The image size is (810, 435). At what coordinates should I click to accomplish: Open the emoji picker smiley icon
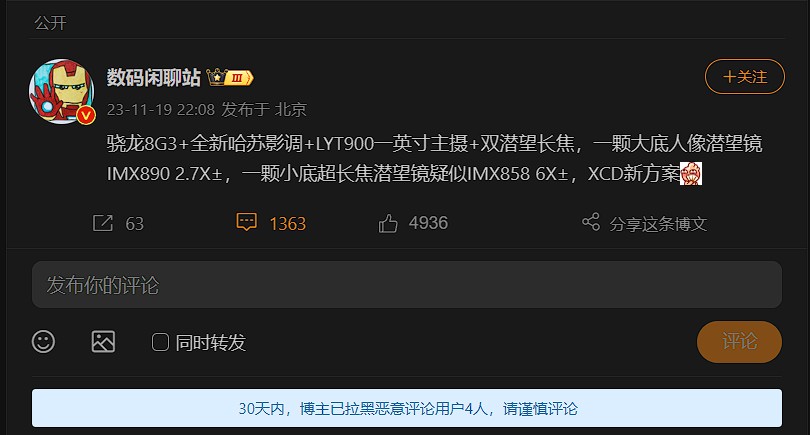(x=43, y=341)
